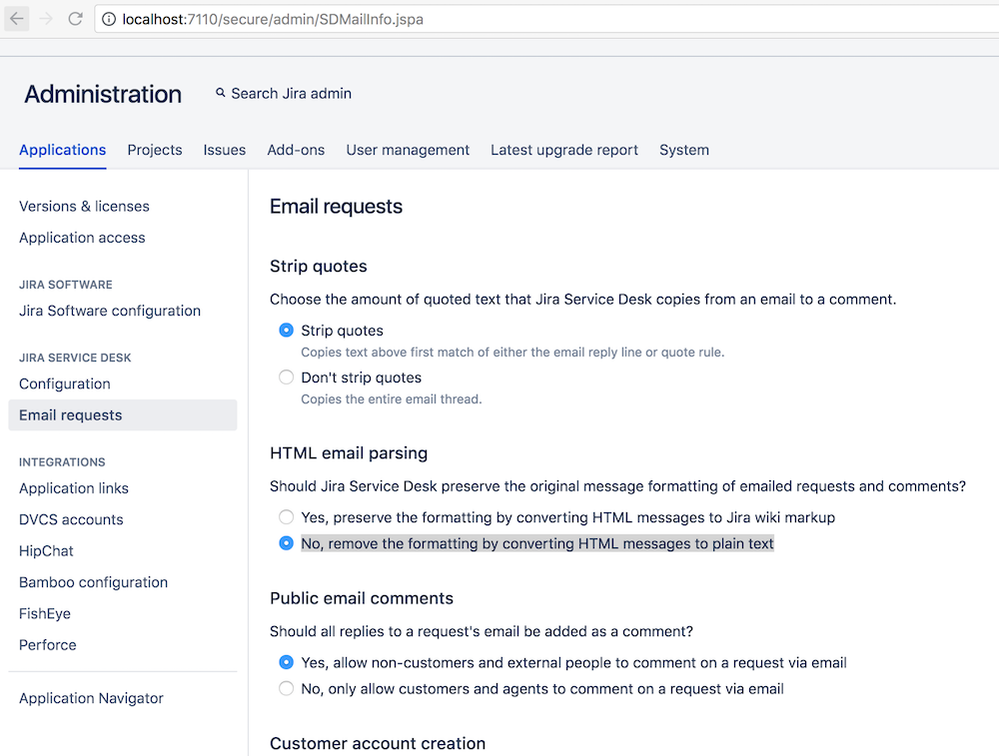Open Application access link
Image resolution: width=999 pixels, height=756 pixels.
[82, 238]
